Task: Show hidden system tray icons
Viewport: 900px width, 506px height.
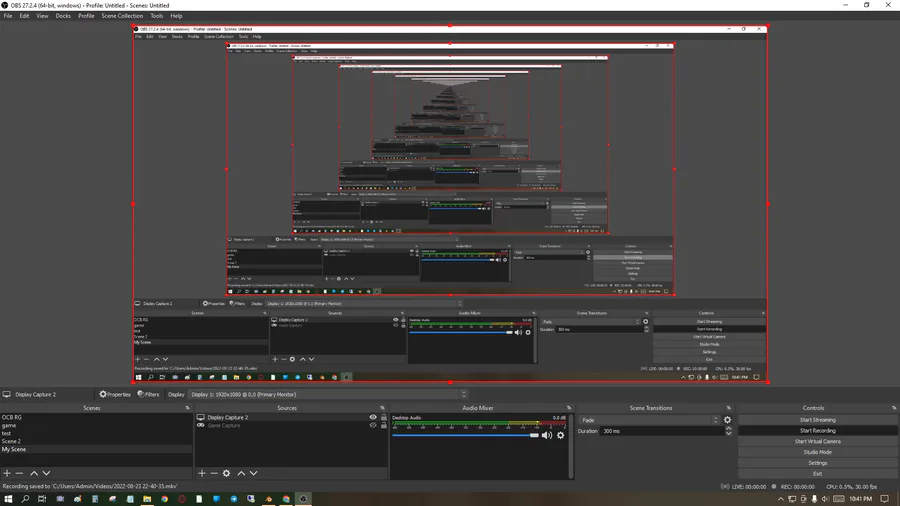Action: click(781, 499)
